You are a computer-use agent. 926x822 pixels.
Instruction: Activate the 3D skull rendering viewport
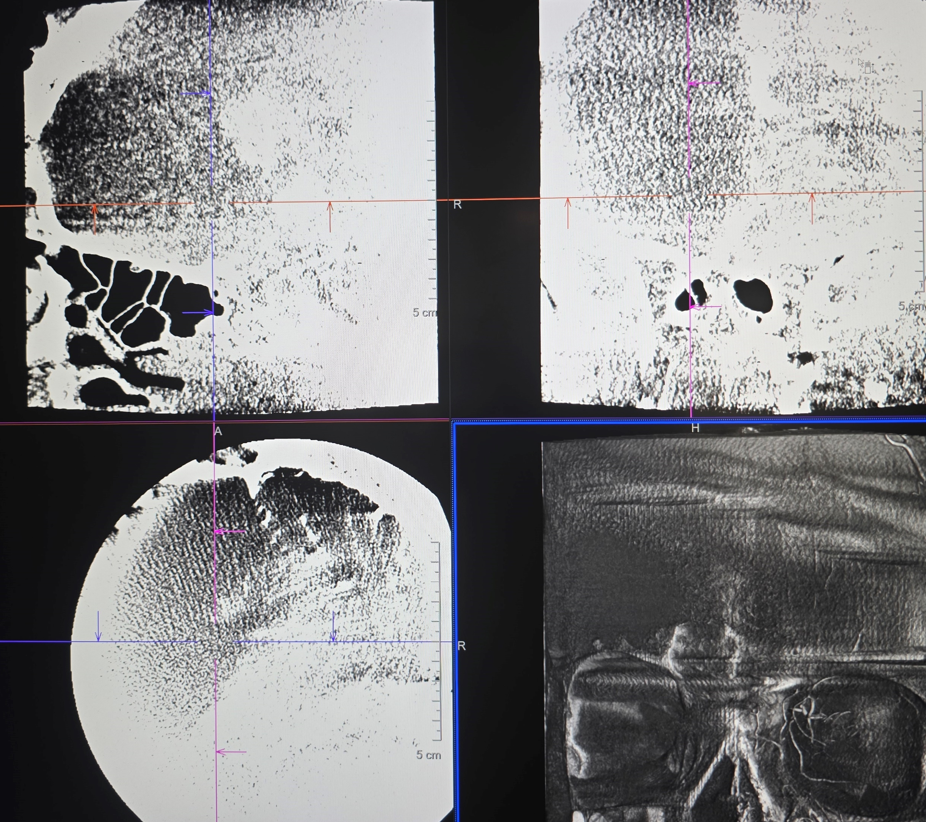click(x=733, y=620)
